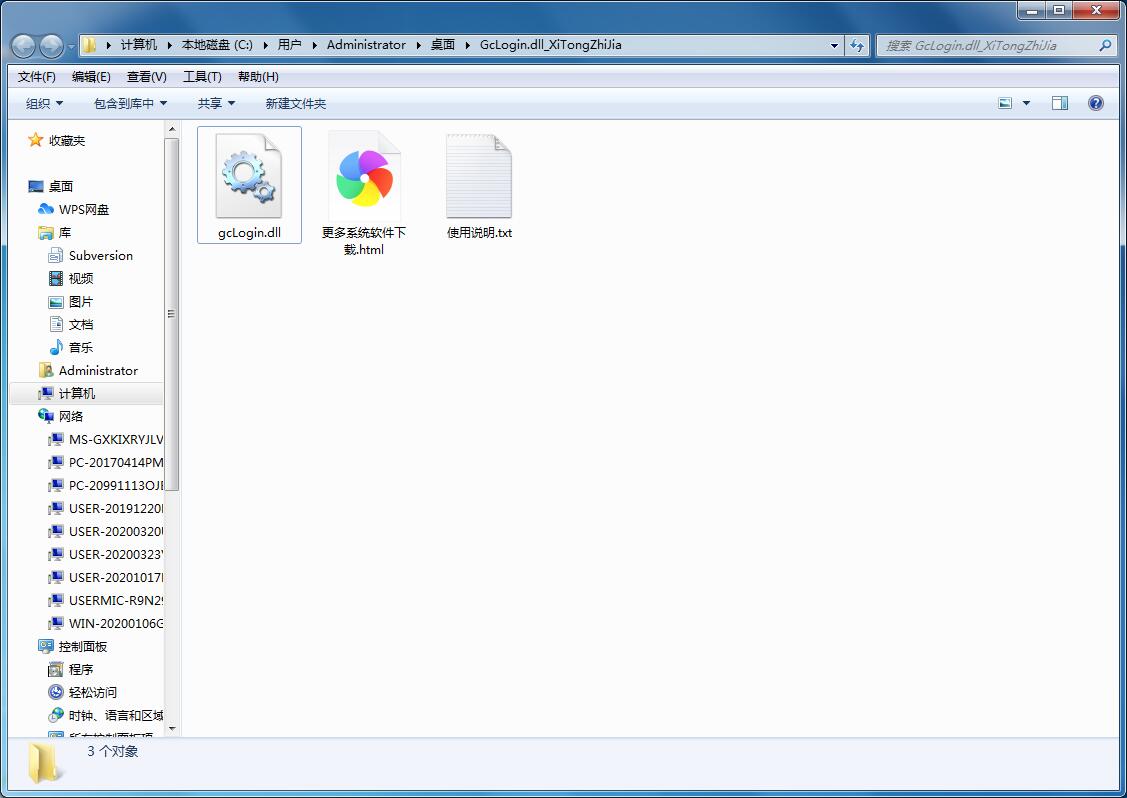1127x798 pixels.
Task: Open the 编辑(E) menu
Action: coord(91,76)
